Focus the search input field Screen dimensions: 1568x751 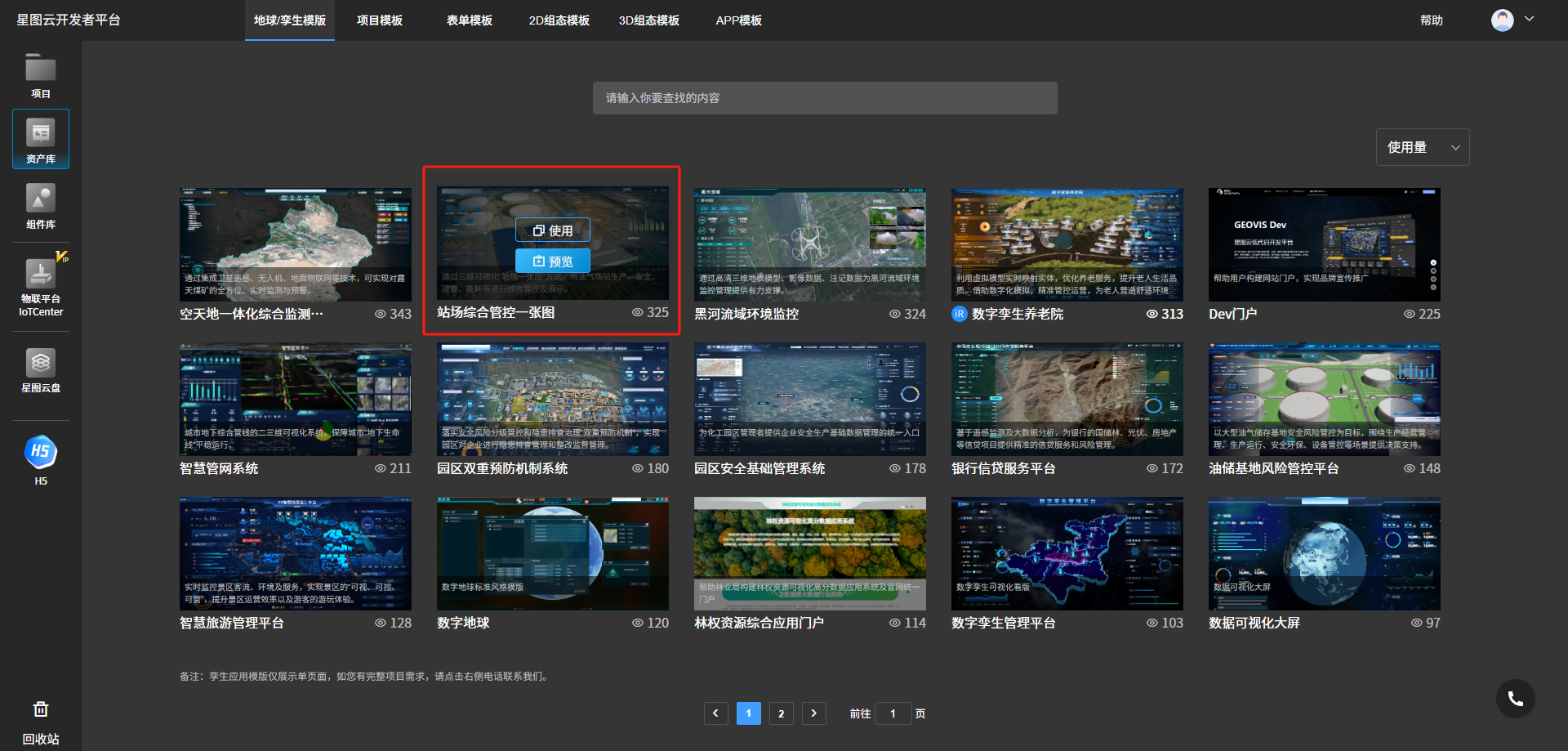[825, 98]
